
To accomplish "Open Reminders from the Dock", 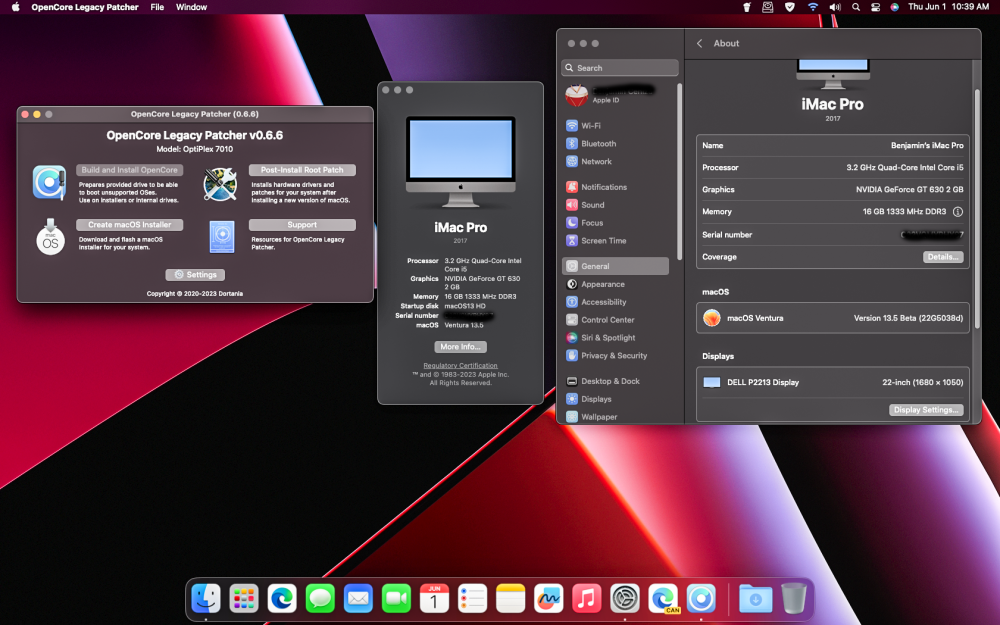I will [473, 599].
